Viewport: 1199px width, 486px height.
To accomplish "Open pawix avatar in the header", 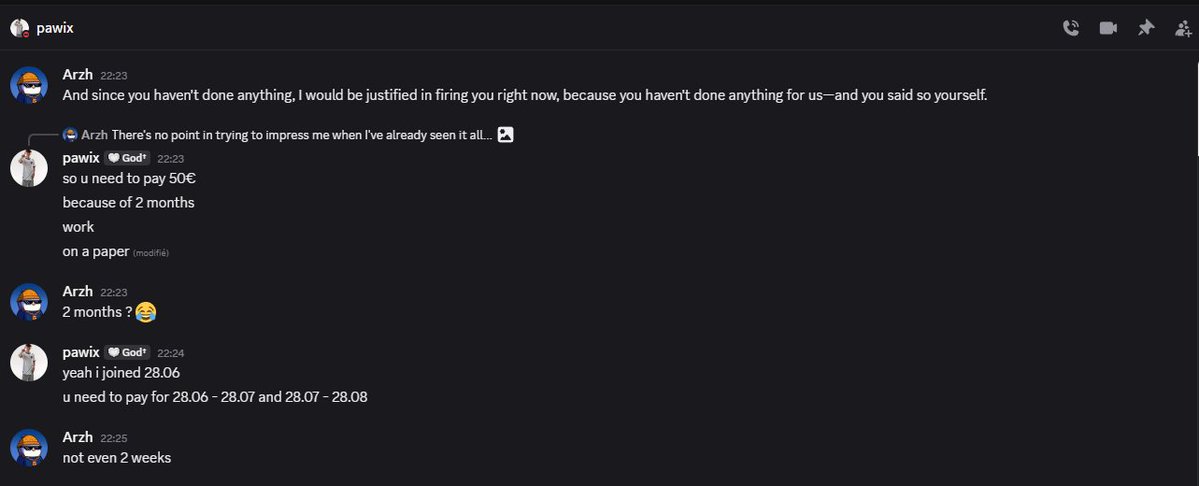I will 19,28.
